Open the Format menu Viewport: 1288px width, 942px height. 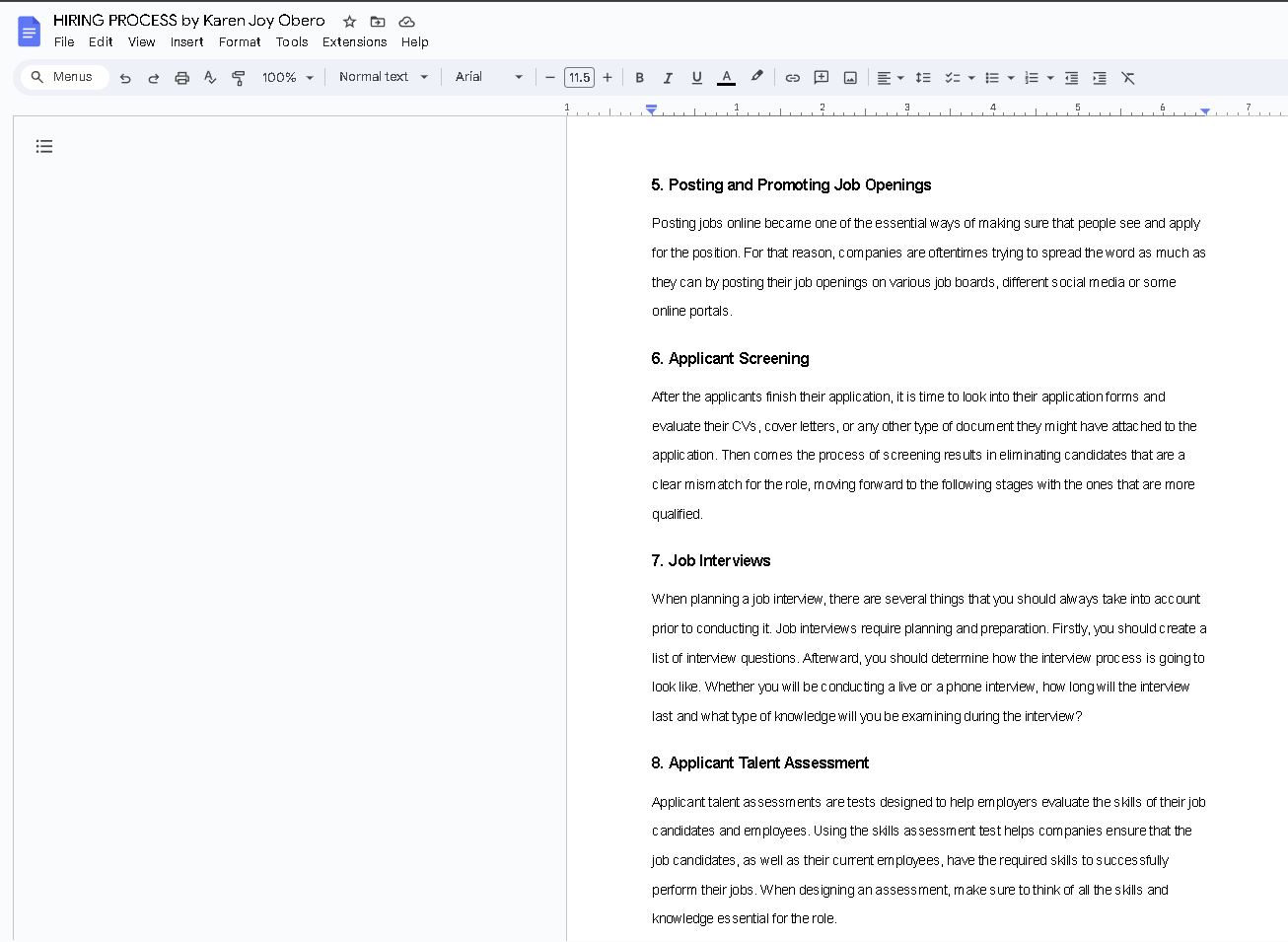point(240,42)
